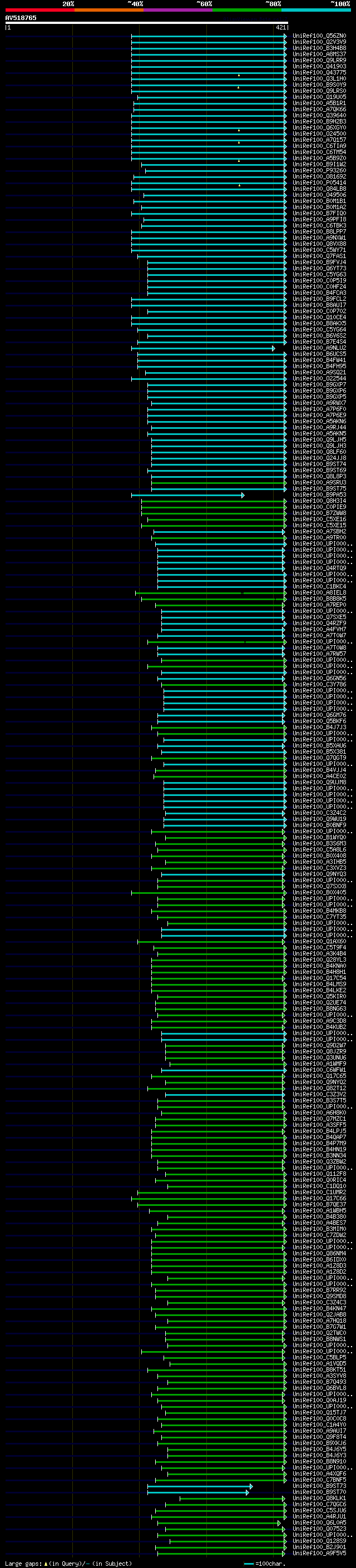Click hit label UniRef100_A9NXW1
Image resolution: width=356 pixels, height=1568 pixels.
point(319,238)
